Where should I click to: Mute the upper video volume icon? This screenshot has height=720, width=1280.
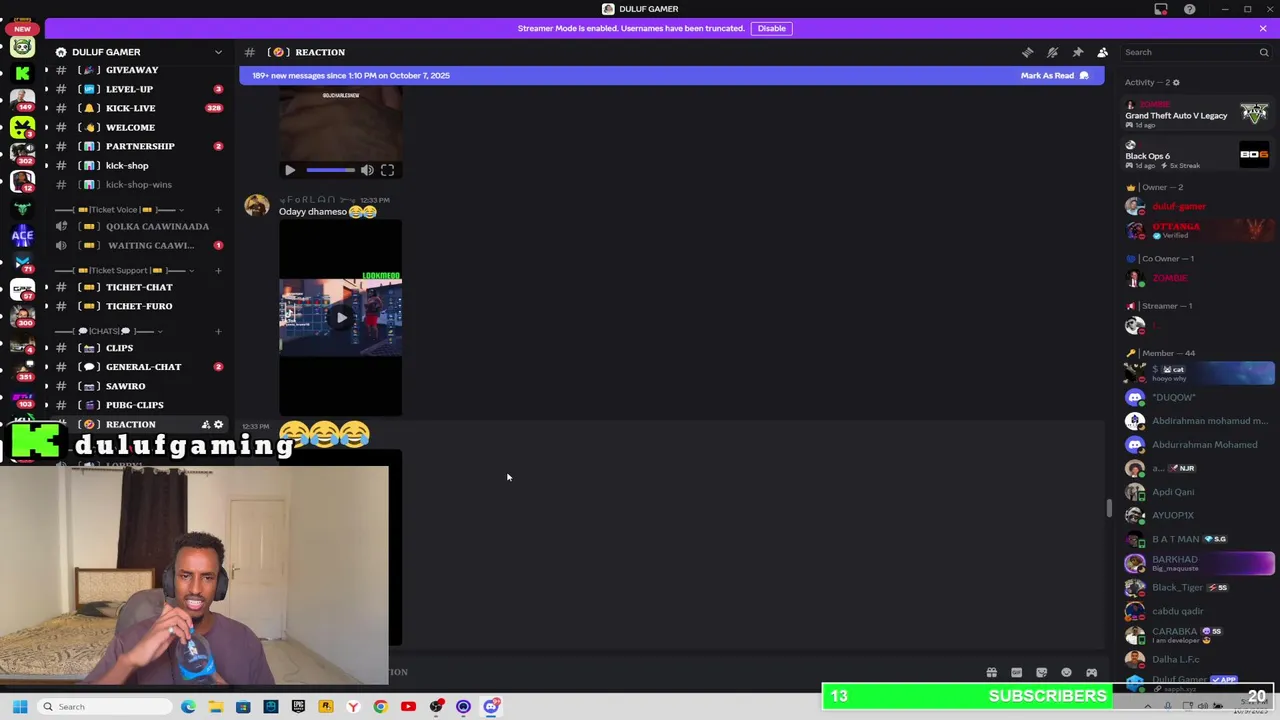coord(367,170)
